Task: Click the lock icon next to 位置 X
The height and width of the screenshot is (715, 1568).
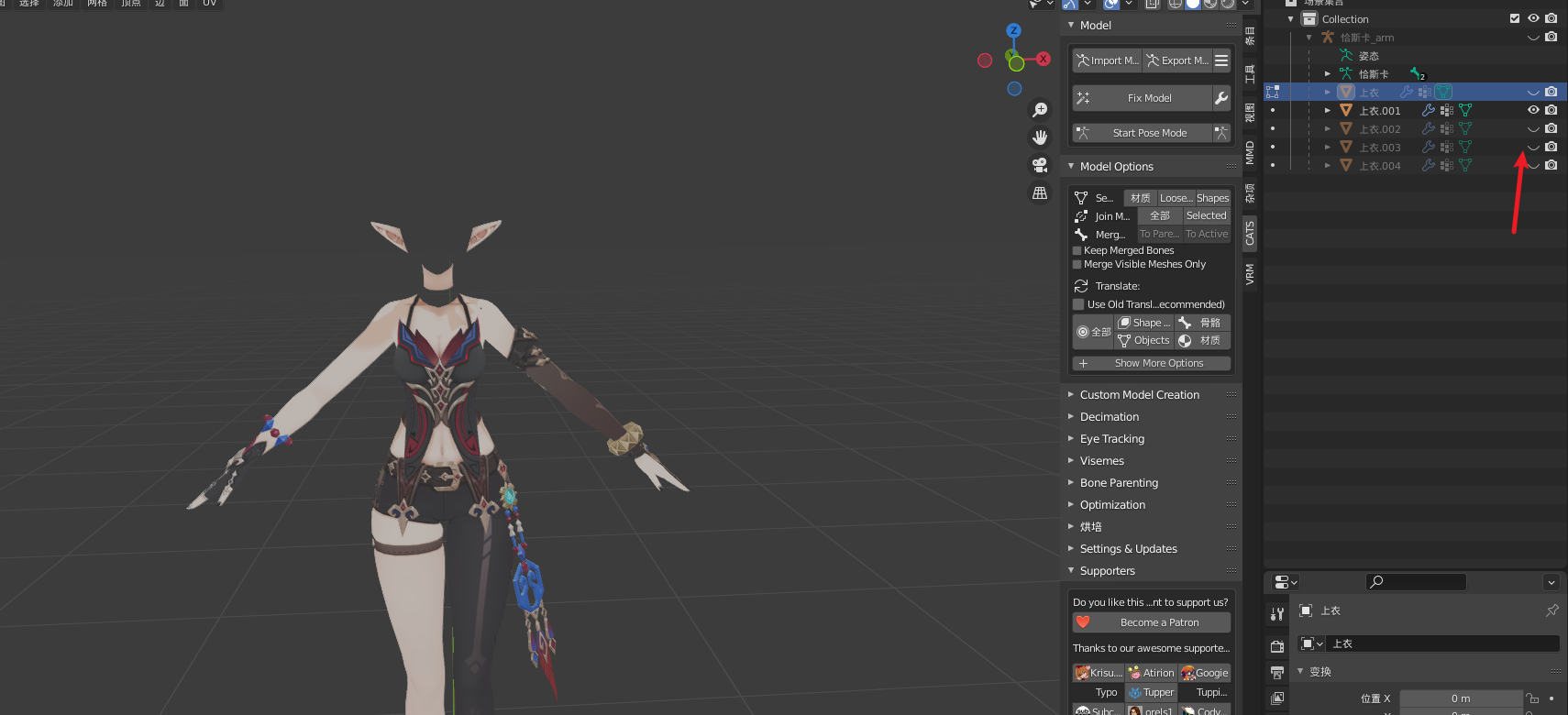Action: pos(1532,698)
